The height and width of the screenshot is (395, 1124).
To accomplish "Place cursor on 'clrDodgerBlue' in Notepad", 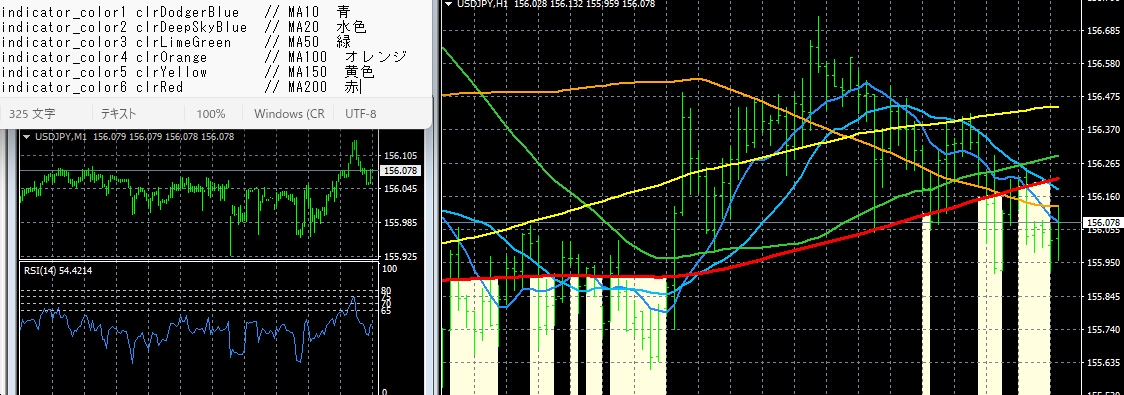I will [187, 12].
